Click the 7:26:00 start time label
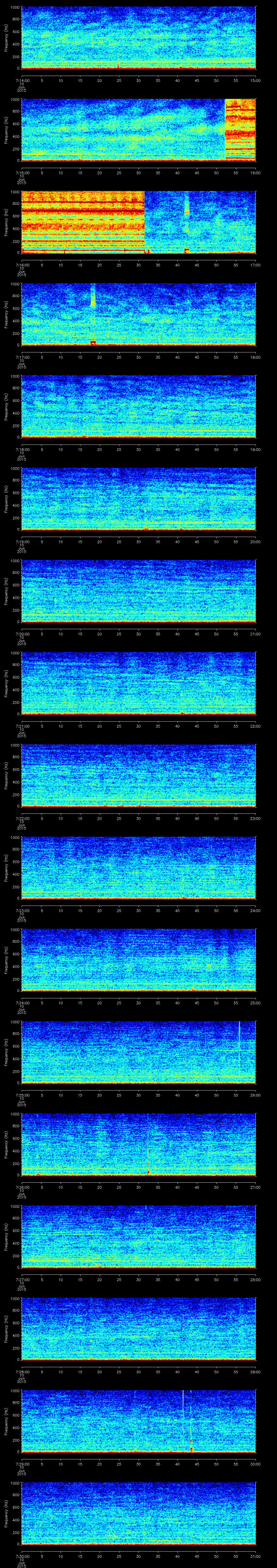The image size is (277, 1568). click(x=21, y=1187)
